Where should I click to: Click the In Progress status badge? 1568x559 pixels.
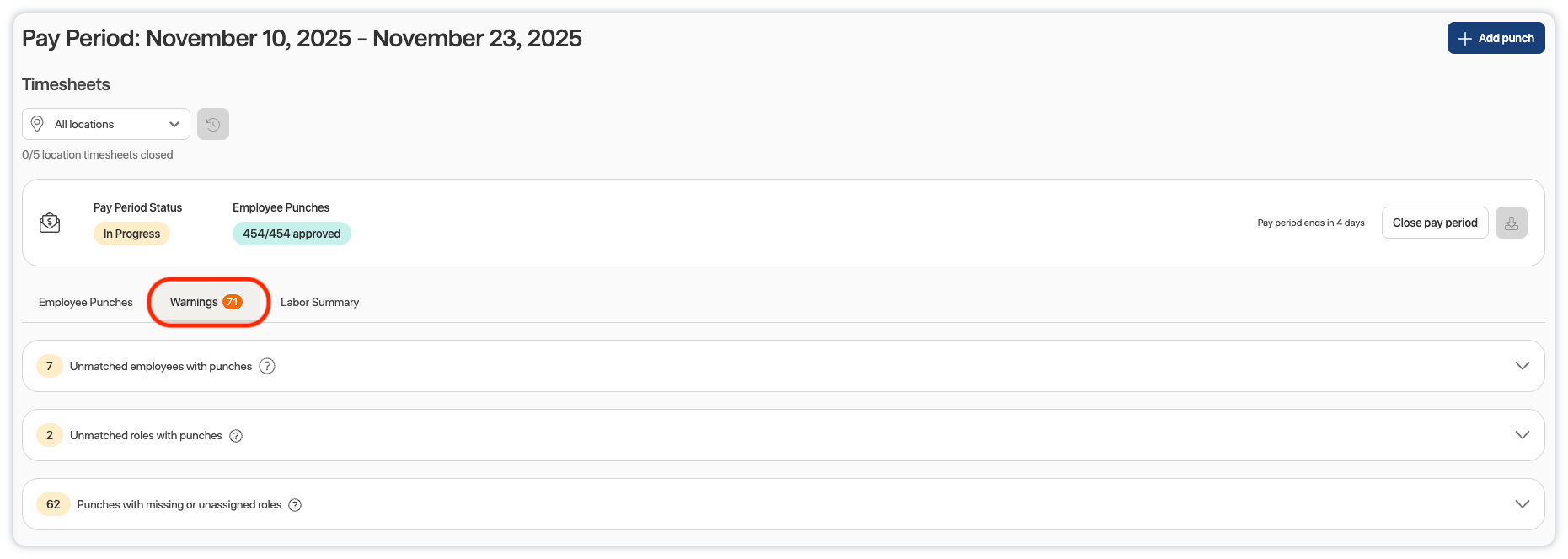pyautogui.click(x=131, y=234)
